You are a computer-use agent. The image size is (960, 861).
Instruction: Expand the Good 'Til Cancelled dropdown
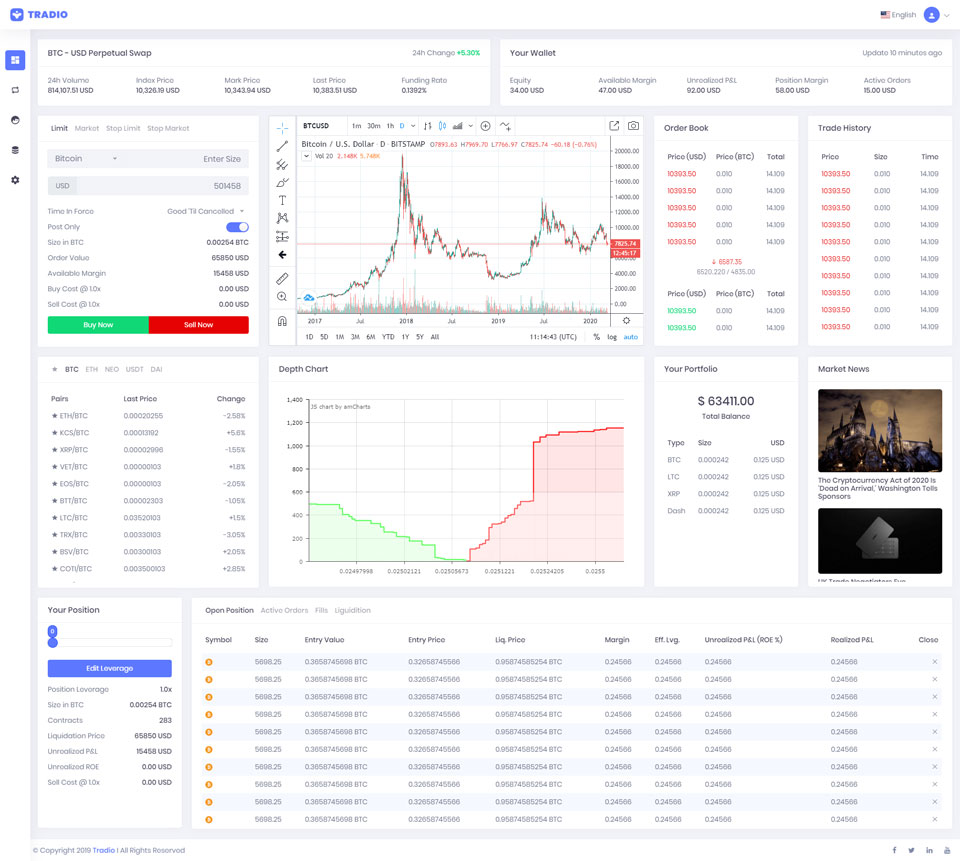[x=206, y=211]
